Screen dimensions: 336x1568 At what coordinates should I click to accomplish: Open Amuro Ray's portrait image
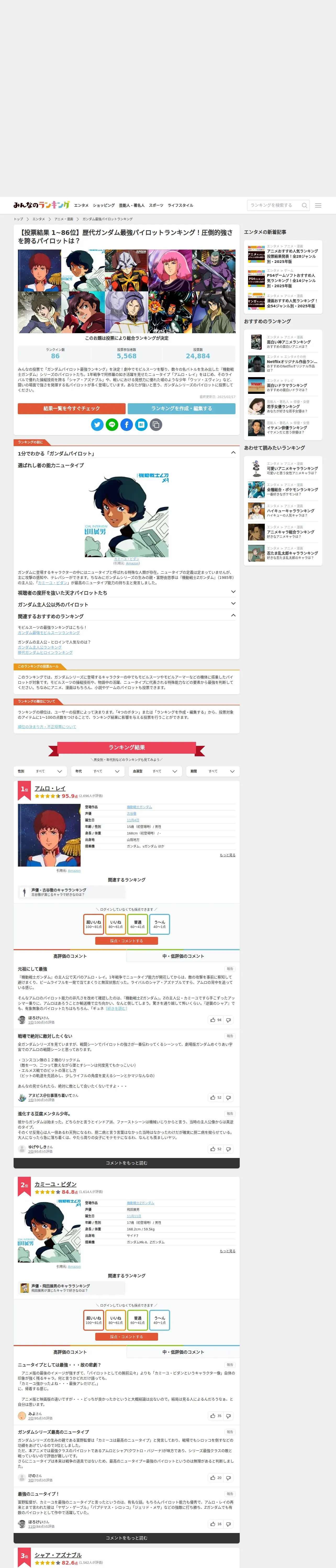[49, 835]
